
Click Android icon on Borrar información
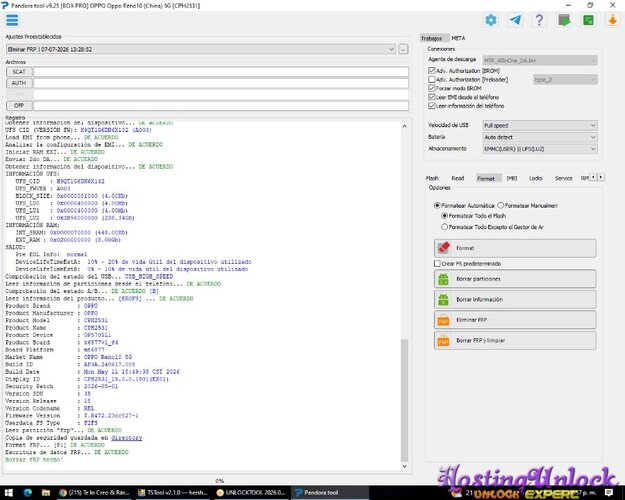pos(443,299)
